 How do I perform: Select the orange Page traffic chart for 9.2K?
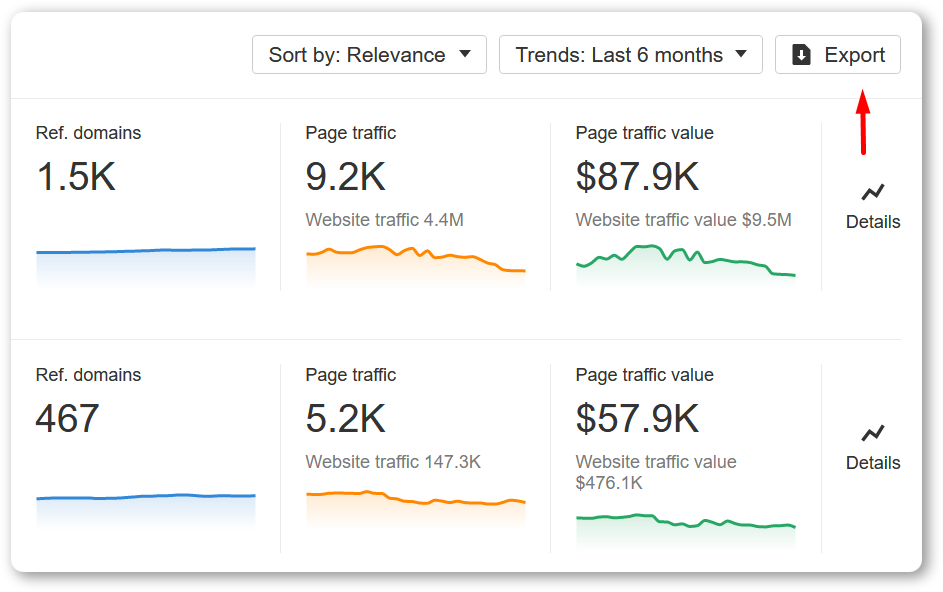pos(416,265)
